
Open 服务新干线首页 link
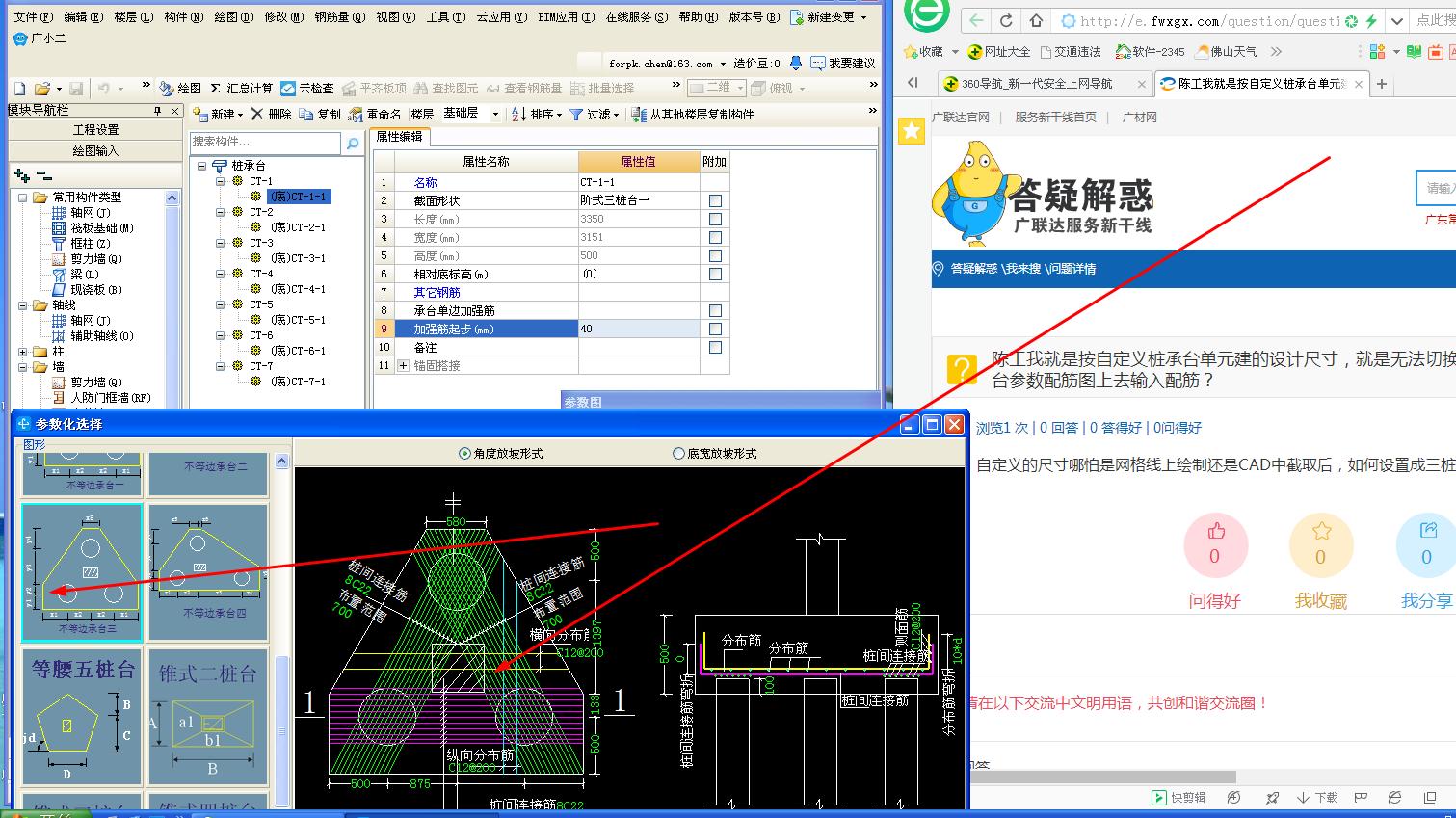pyautogui.click(x=1055, y=118)
